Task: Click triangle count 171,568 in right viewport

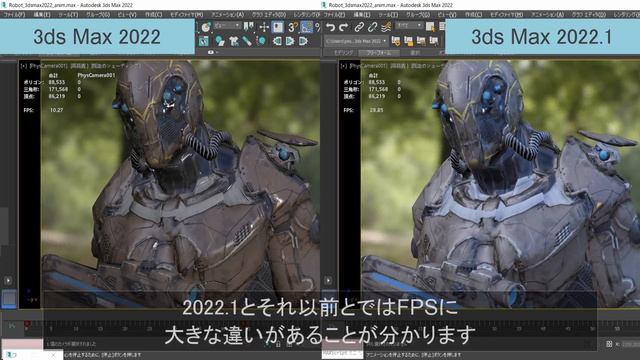Action: tap(378, 89)
